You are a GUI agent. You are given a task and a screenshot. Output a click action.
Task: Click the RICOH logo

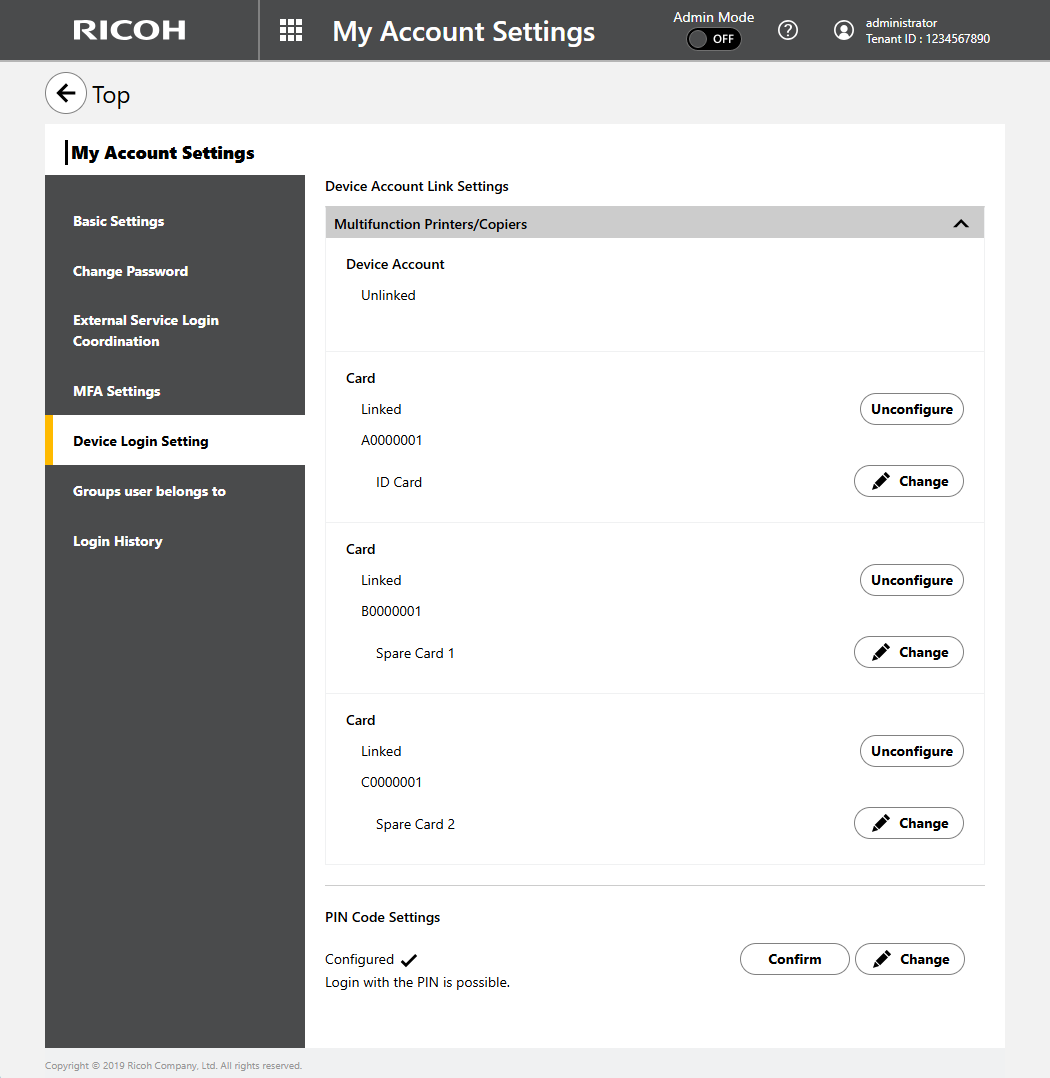click(x=129, y=30)
